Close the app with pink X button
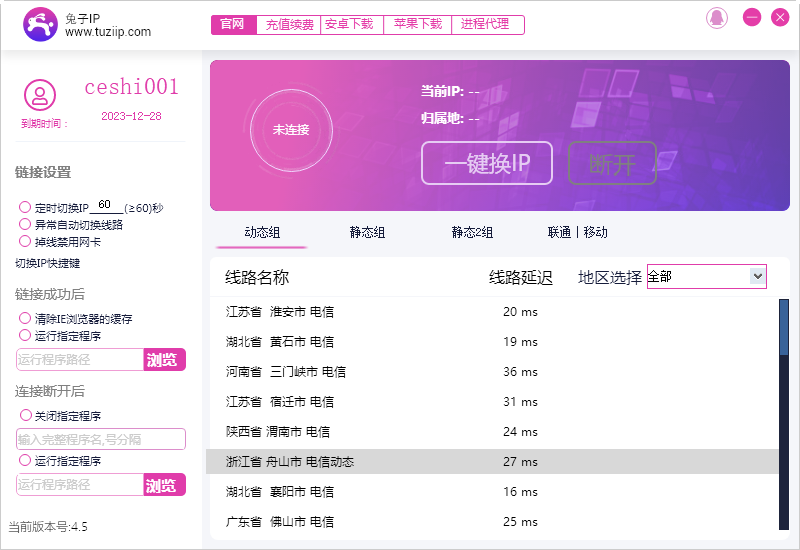 click(780, 18)
